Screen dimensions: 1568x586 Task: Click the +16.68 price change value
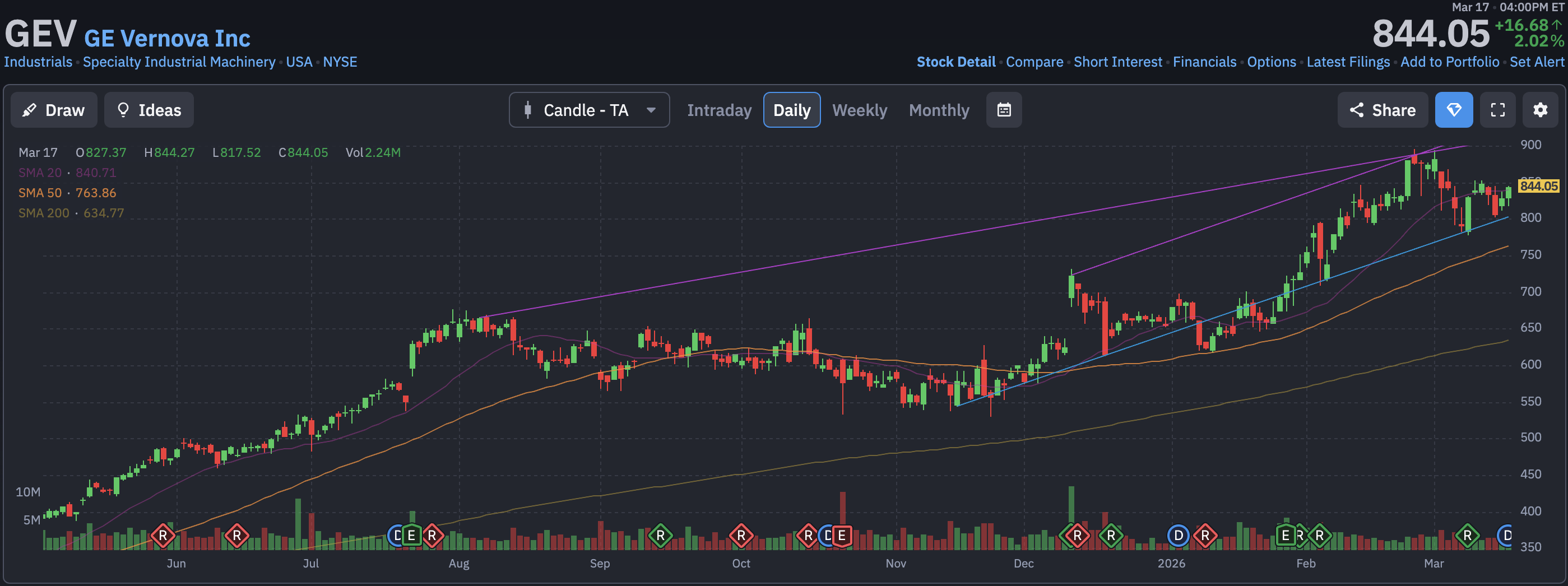click(1521, 25)
